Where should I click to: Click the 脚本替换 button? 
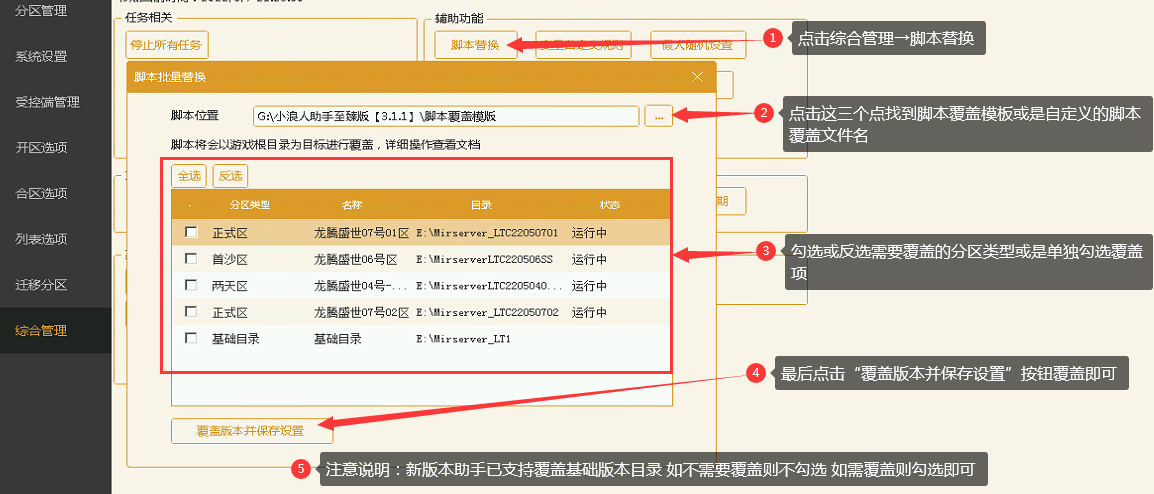[x=475, y=45]
